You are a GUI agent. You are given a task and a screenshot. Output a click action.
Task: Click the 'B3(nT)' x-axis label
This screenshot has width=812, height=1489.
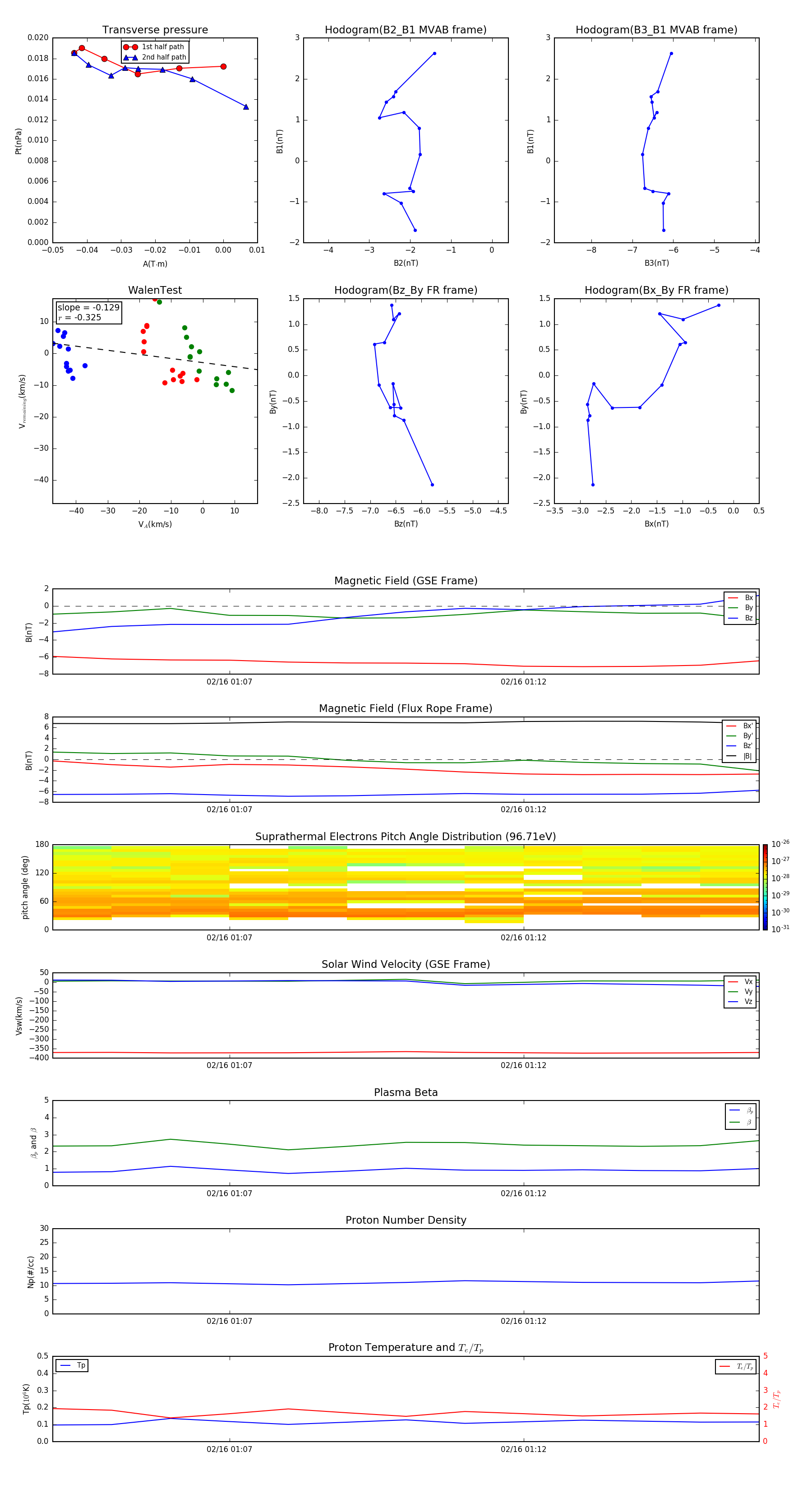[x=656, y=263]
